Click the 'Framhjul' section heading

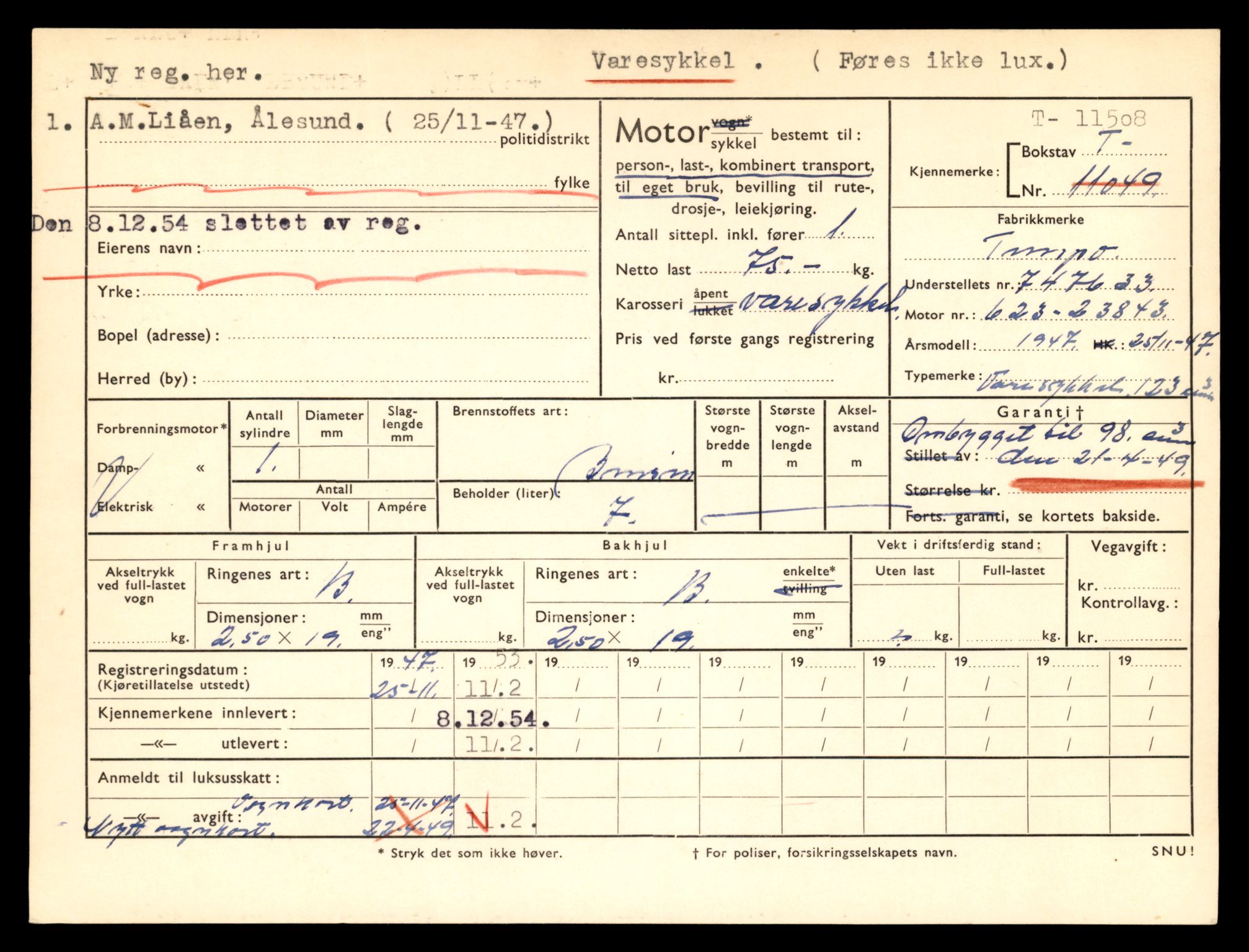click(x=250, y=546)
